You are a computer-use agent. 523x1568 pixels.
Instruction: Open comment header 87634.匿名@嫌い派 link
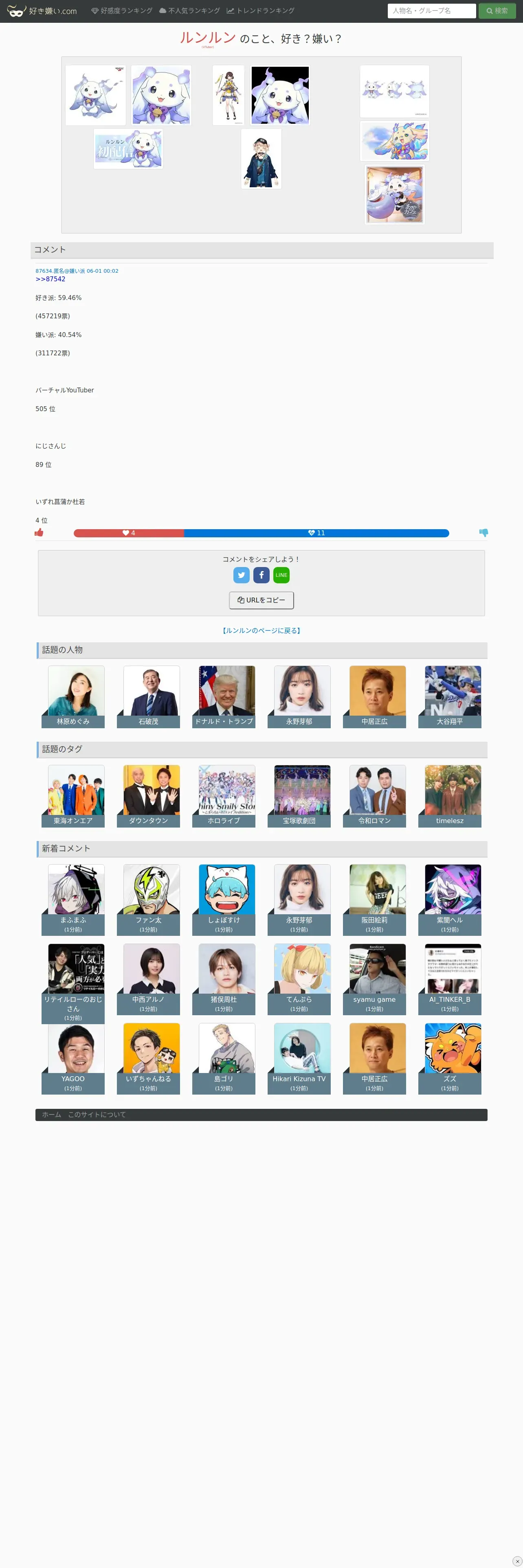click(x=77, y=271)
